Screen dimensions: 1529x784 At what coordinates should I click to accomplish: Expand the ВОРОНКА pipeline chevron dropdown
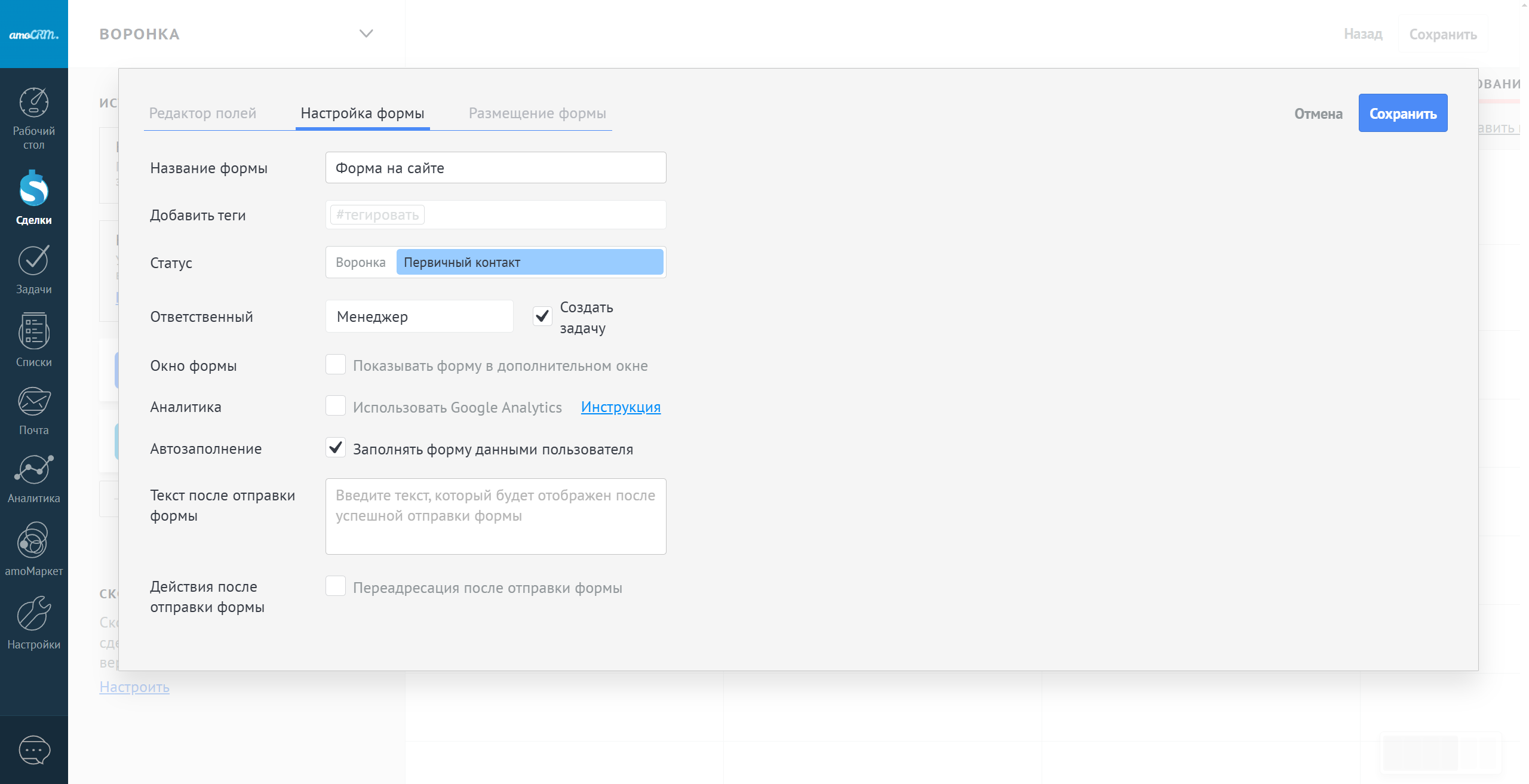point(366,33)
